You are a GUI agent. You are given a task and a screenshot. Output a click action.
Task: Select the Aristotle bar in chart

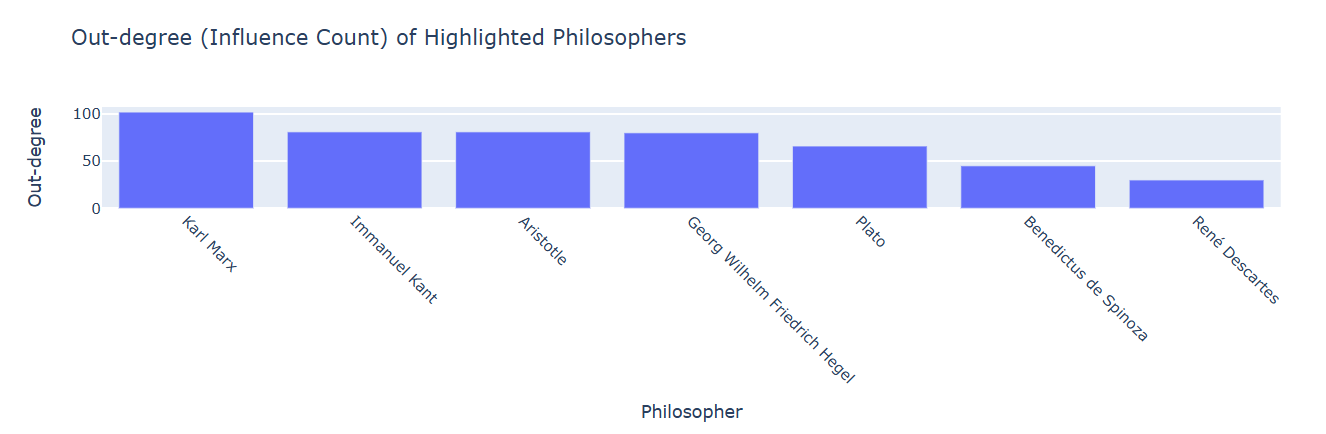523,170
